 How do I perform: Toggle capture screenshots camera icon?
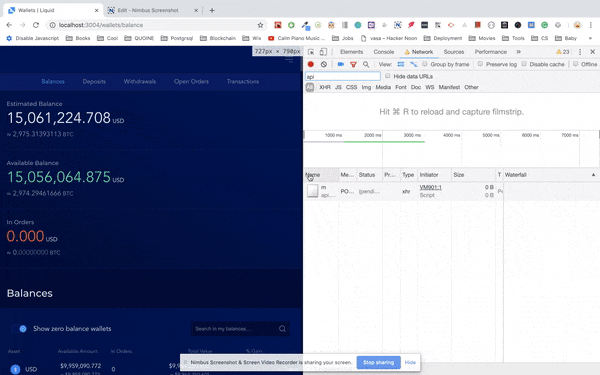341,64
